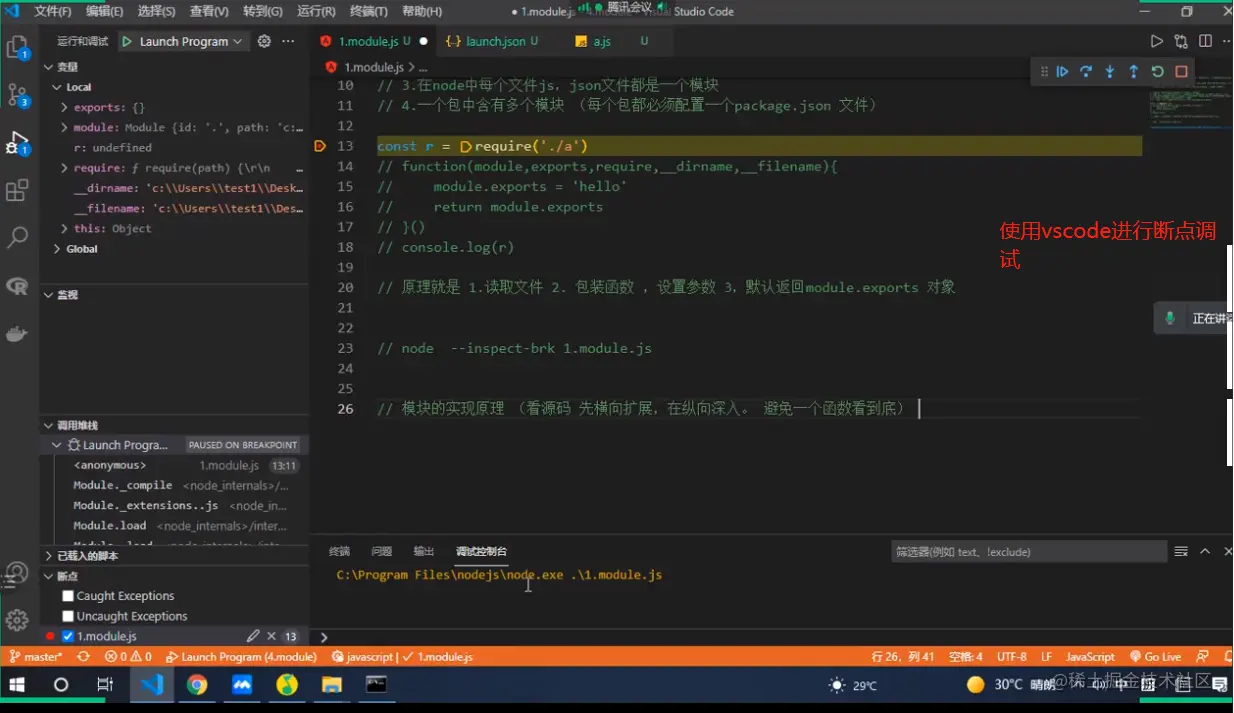The image size is (1234, 713).
Task: Enable Caught Exceptions breakpoint
Action: 68,596
